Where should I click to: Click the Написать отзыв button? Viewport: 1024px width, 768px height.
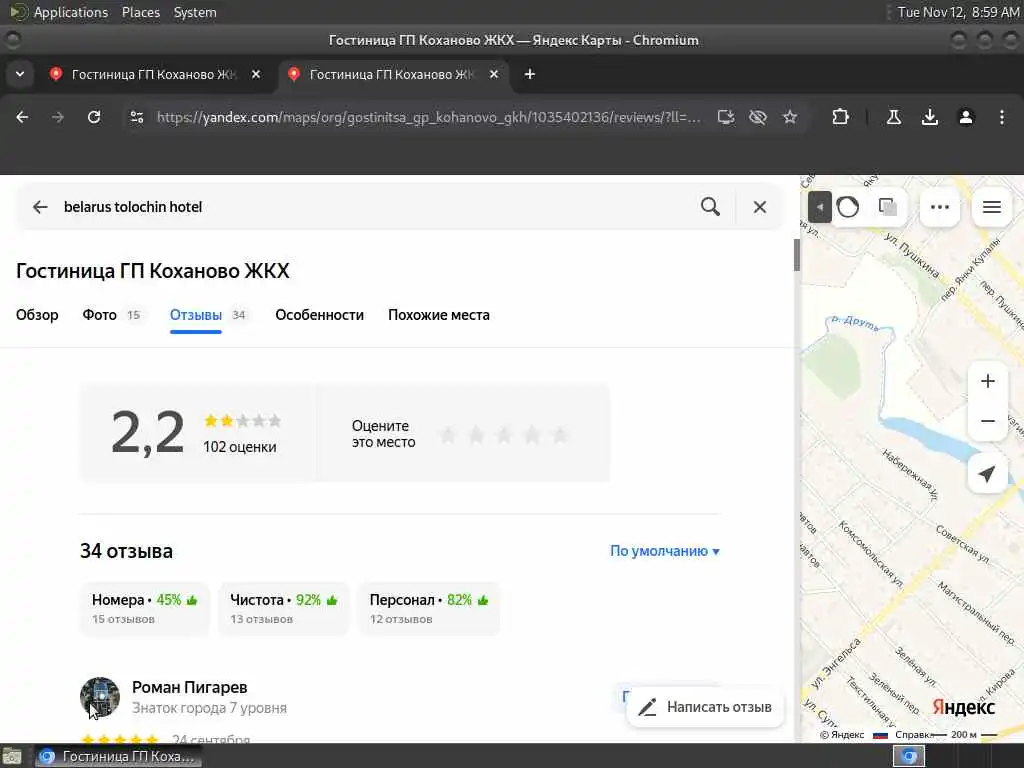click(x=705, y=707)
